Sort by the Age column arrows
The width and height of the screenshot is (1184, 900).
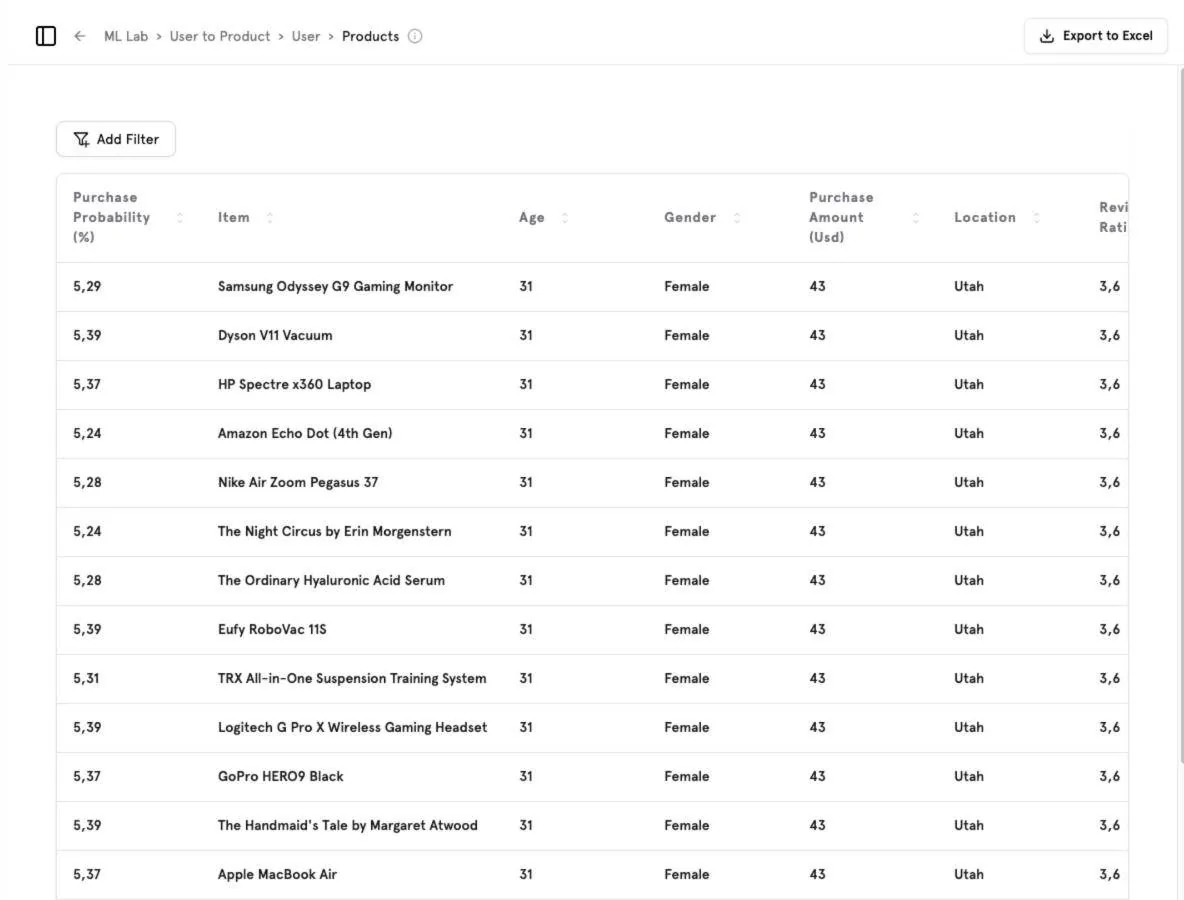[565, 217]
